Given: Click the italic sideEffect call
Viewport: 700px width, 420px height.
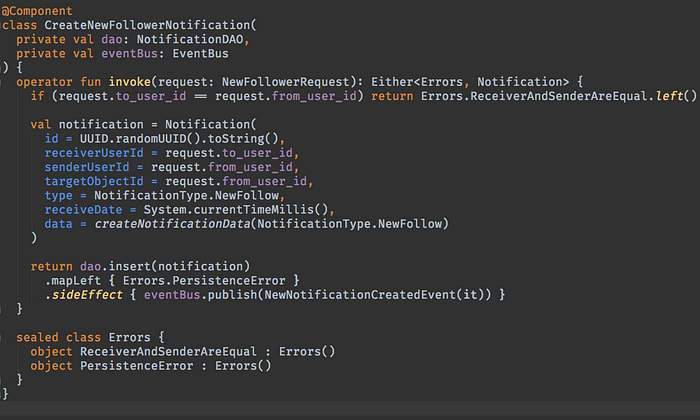Looking at the screenshot, I should point(87,295).
